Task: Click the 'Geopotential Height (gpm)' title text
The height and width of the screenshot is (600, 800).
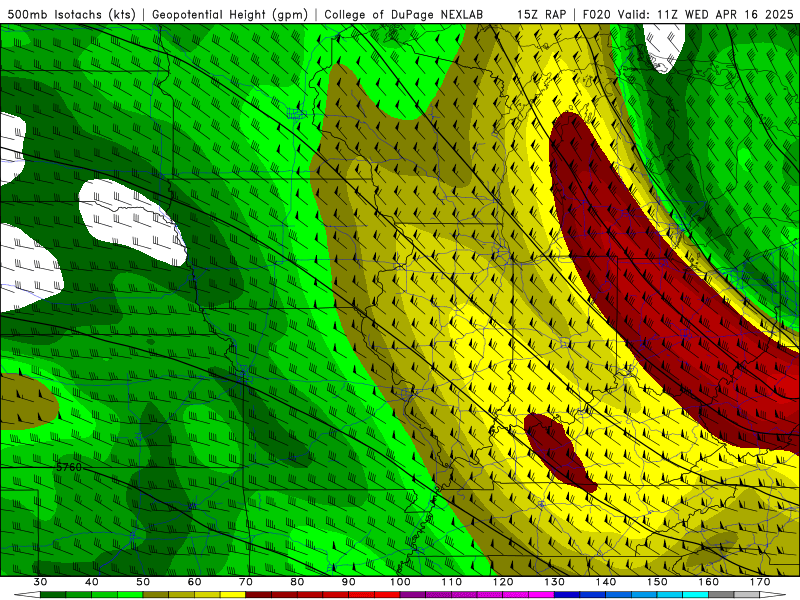Action: 230,15
